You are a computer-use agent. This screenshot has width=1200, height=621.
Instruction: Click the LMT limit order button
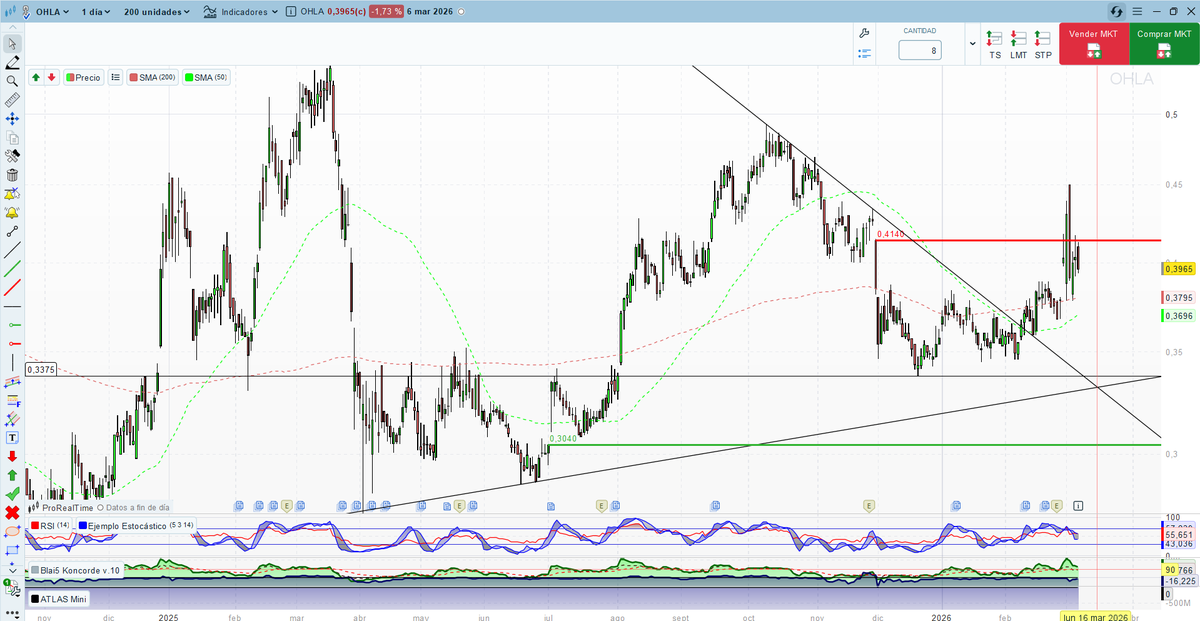tap(1019, 45)
